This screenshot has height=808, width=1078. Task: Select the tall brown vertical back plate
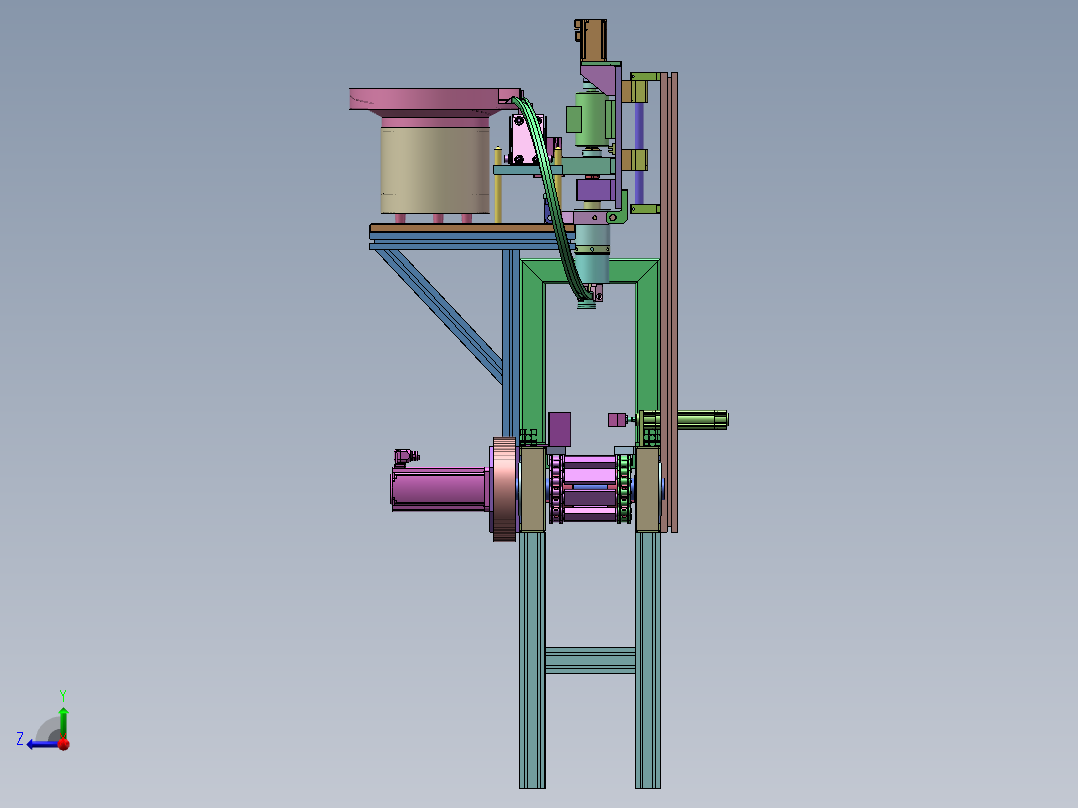point(670,303)
